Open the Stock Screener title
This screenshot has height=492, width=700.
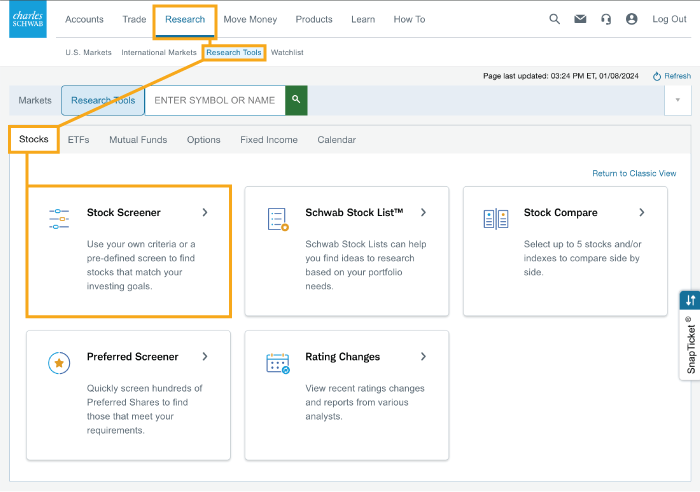click(124, 213)
